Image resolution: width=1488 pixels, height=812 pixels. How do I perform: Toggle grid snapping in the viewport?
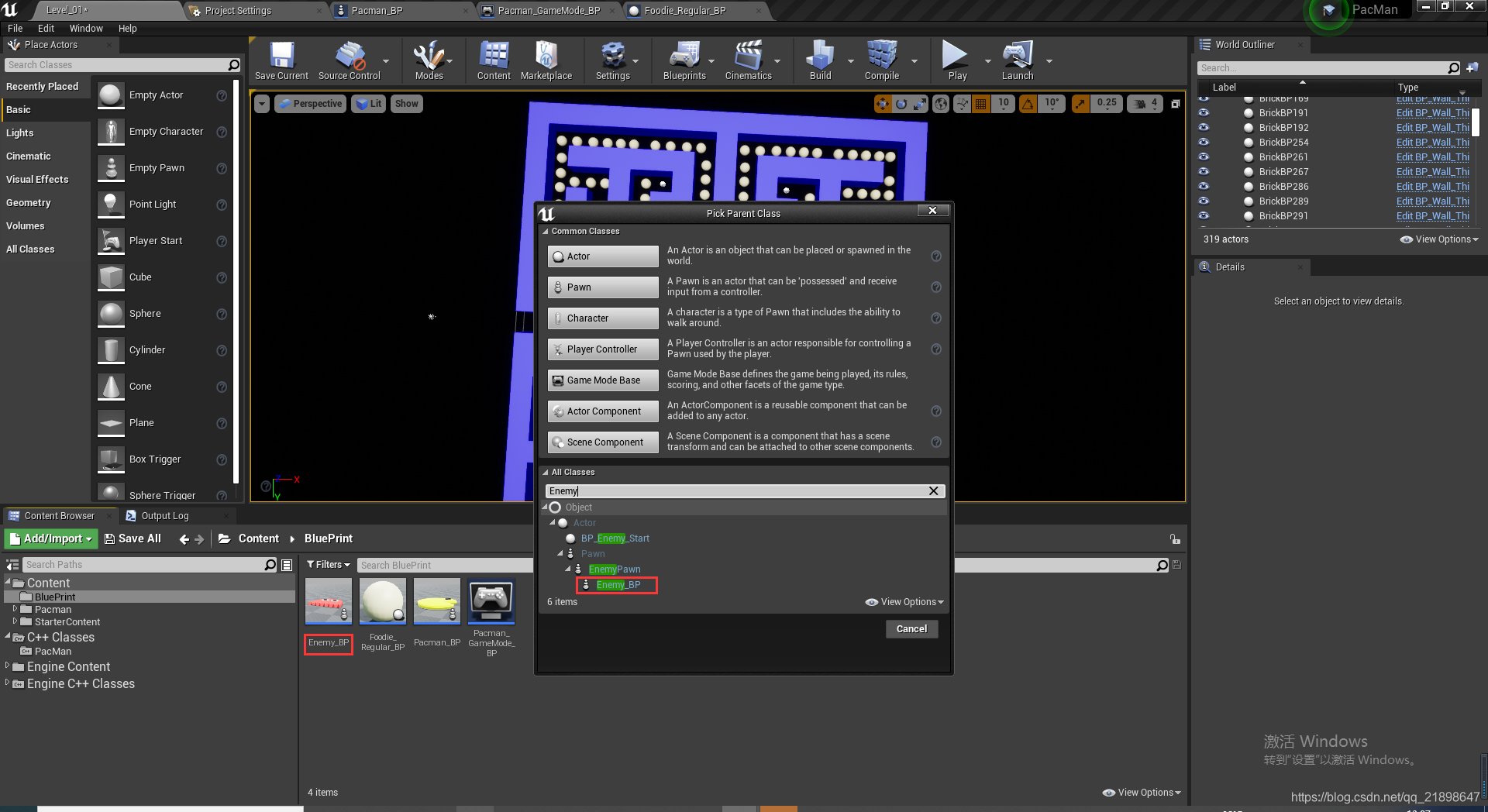point(980,104)
